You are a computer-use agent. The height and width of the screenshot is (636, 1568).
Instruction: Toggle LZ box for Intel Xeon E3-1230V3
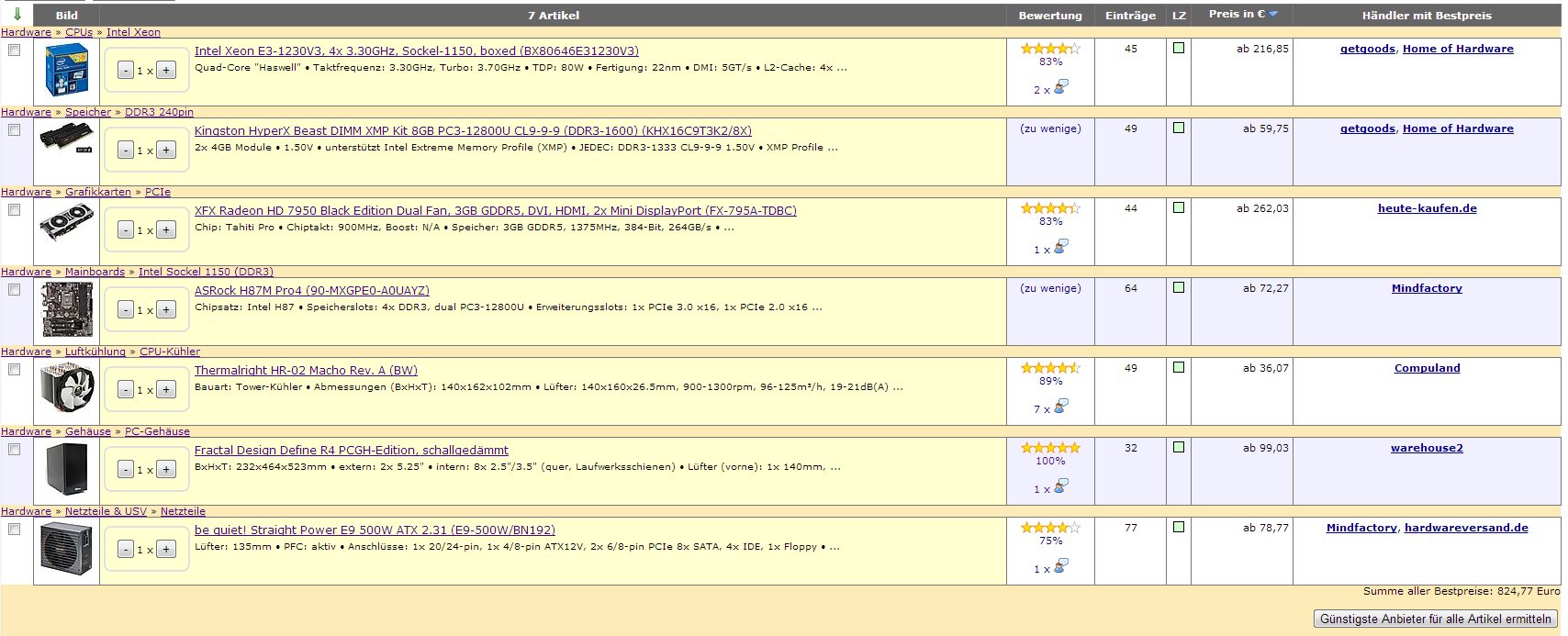click(x=1179, y=48)
